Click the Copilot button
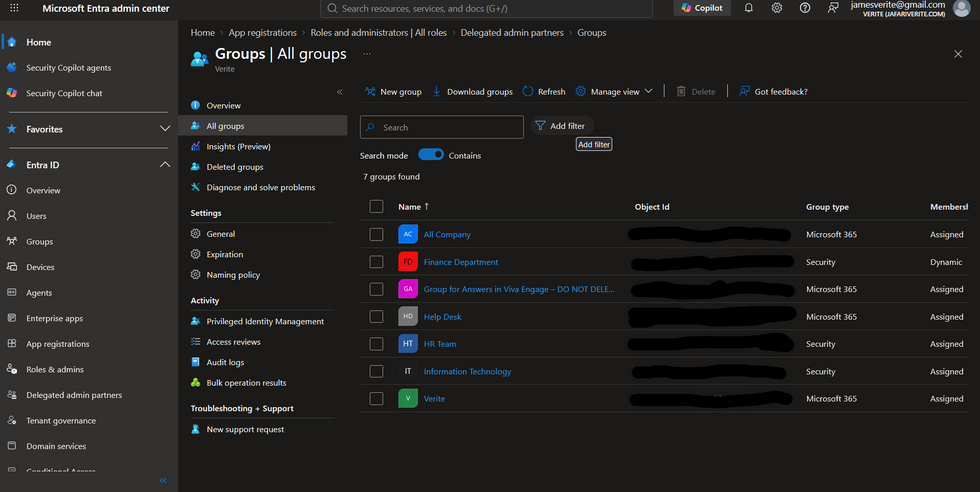The width and height of the screenshot is (980, 492). pyautogui.click(x=702, y=8)
